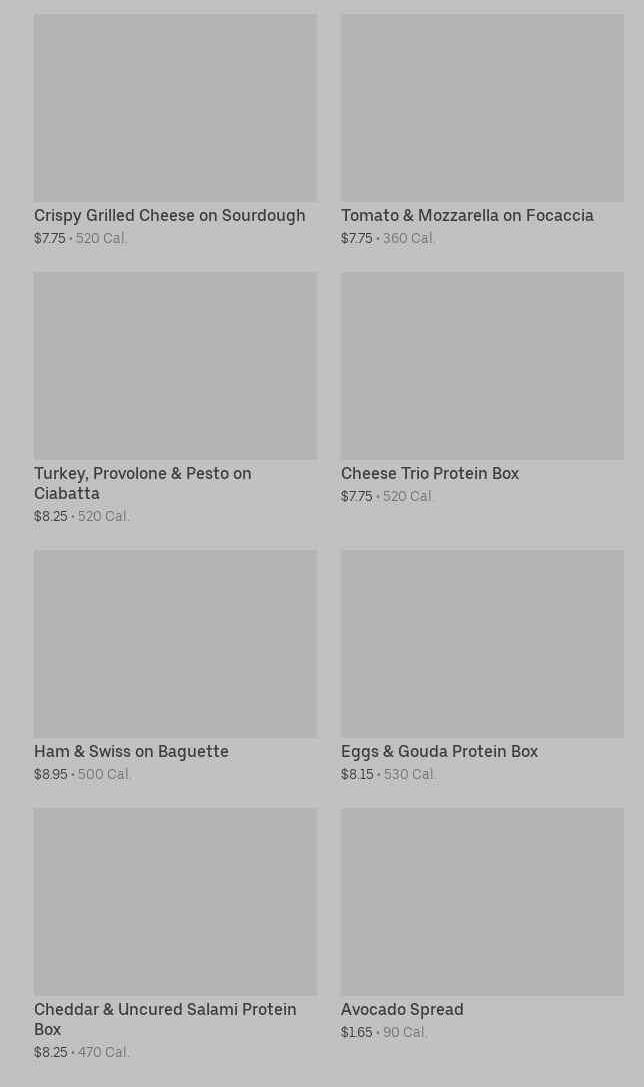Click the $8.15 Eggs & Gouda price text
This screenshot has height=1087, width=644.
coord(357,775)
